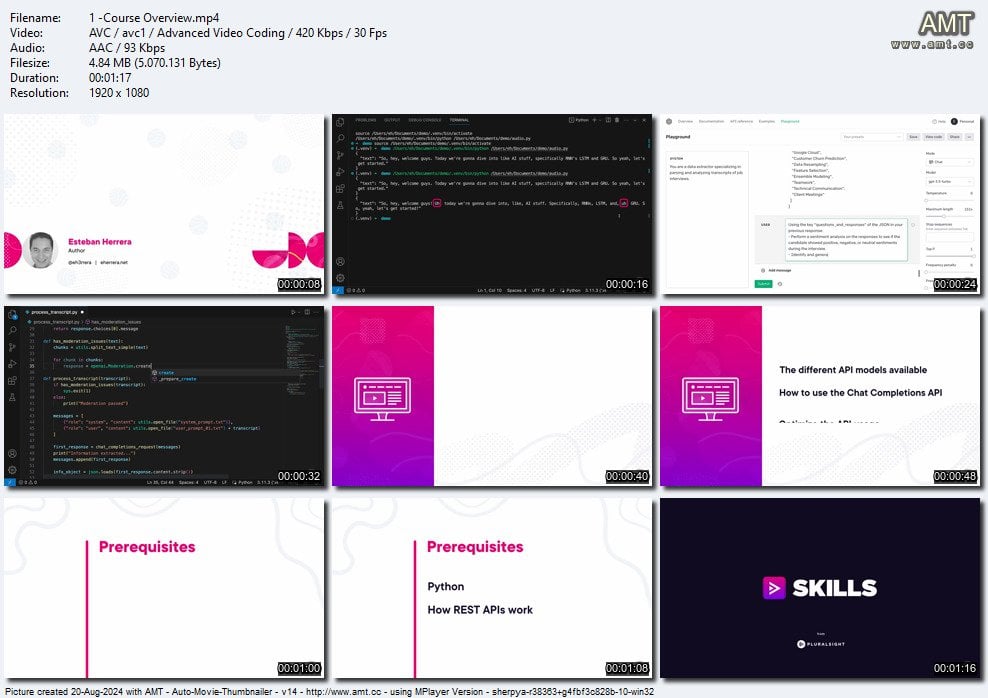Screen dimensions: 988x698
Task: Click Manage gear icon in 00:00:32 thumbnail
Action: (x=13, y=470)
